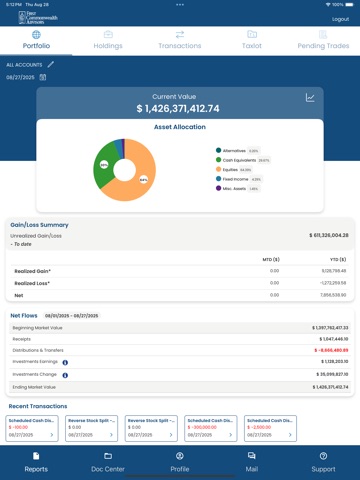Open chevron on the $-2,500.00 Scheduled Cash card
This screenshot has width=360, height=480.
[290, 435]
